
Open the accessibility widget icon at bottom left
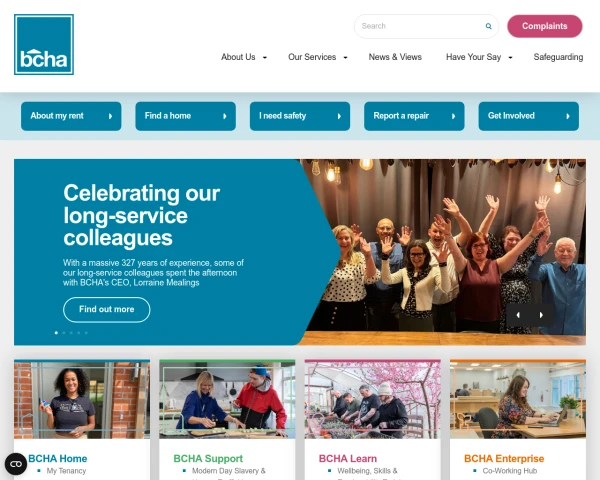16,464
